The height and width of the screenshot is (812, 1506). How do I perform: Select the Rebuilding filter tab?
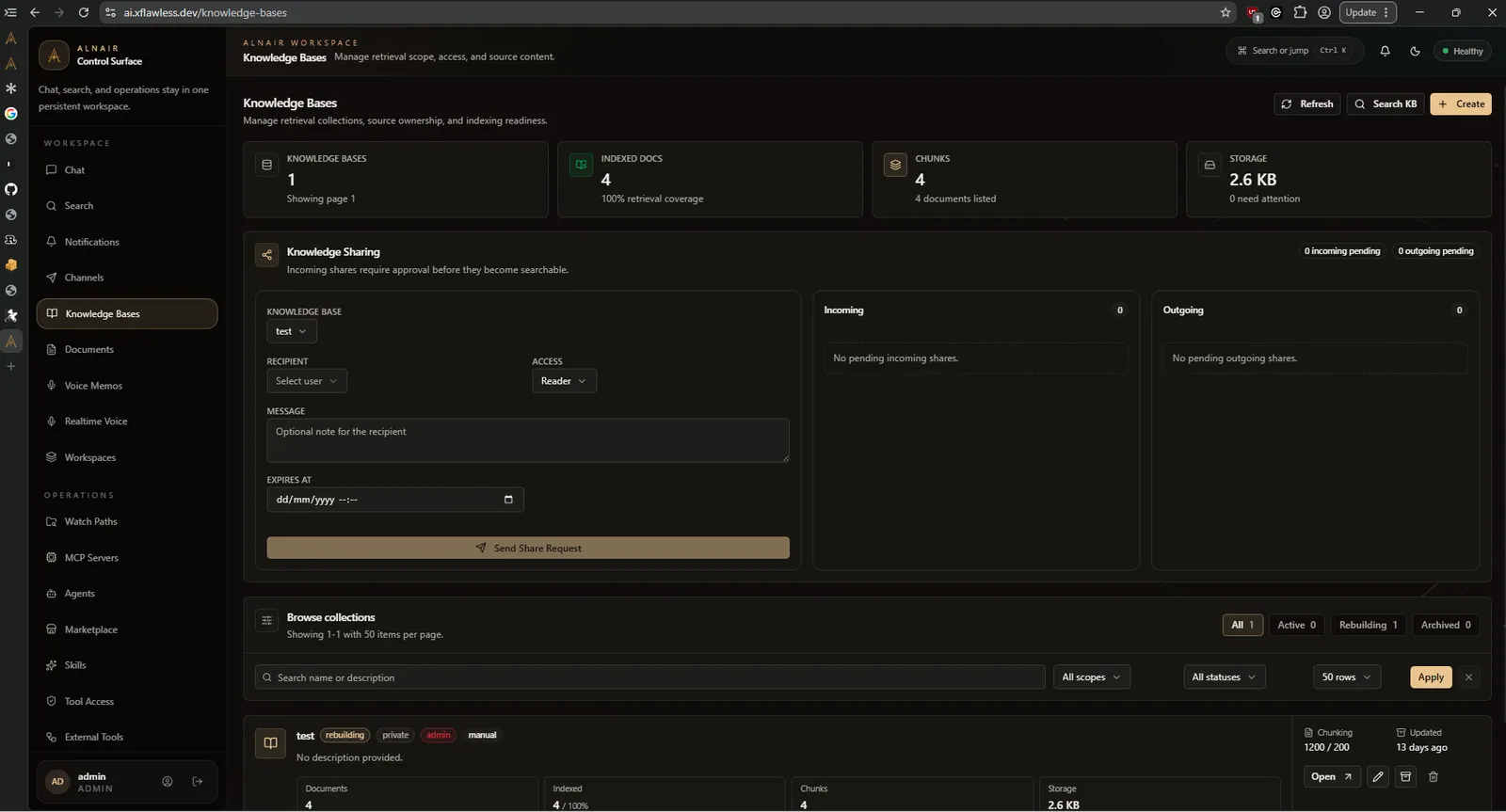point(1369,625)
